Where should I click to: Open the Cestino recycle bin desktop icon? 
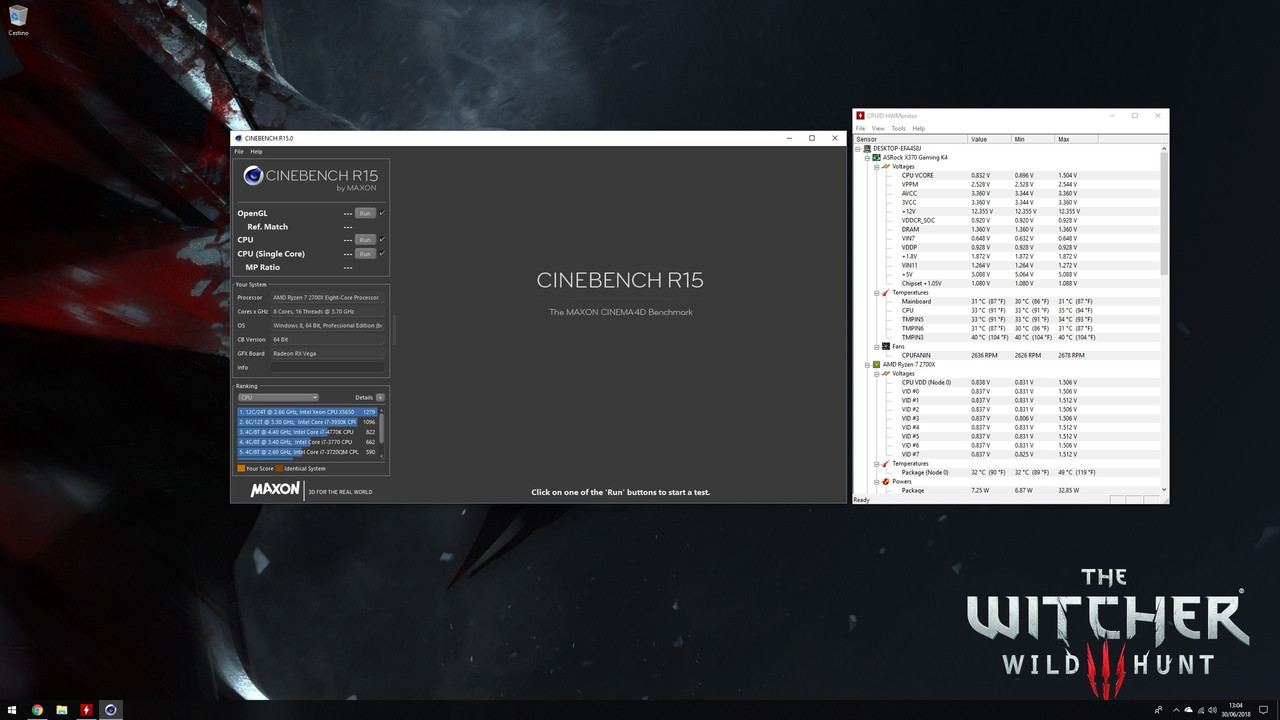(18, 20)
